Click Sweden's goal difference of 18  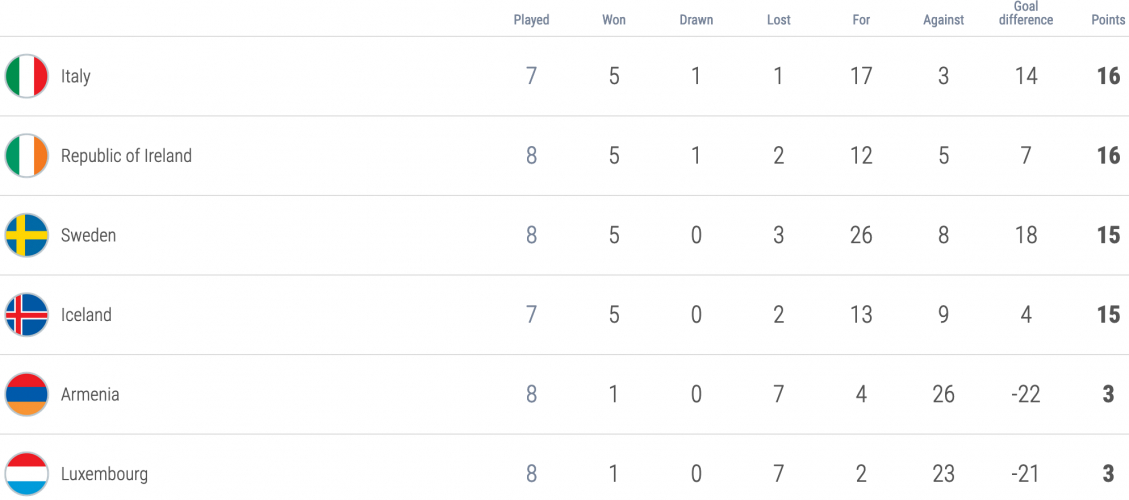(1026, 236)
